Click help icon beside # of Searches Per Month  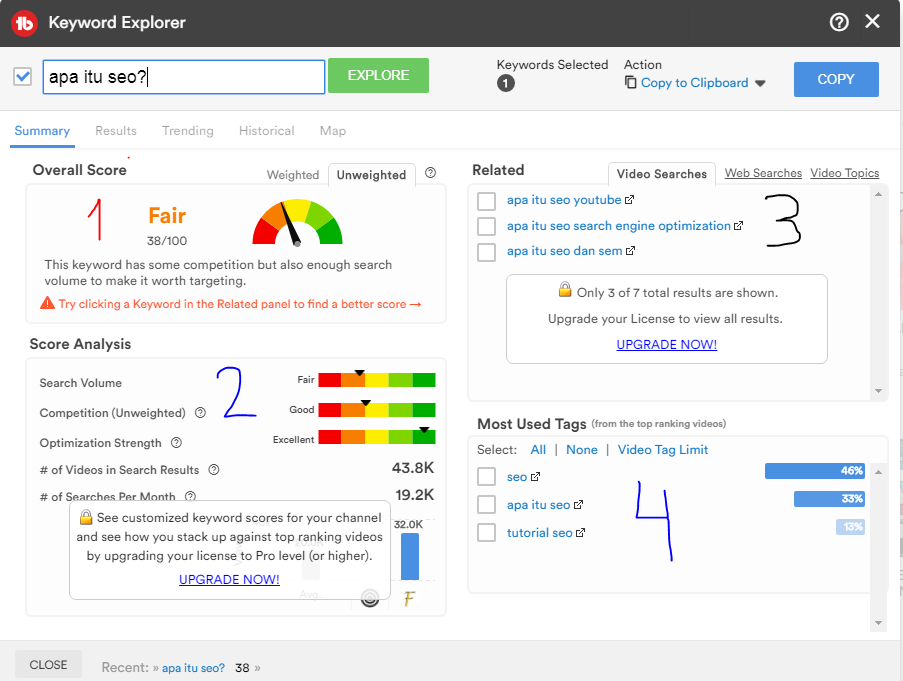[x=191, y=496]
